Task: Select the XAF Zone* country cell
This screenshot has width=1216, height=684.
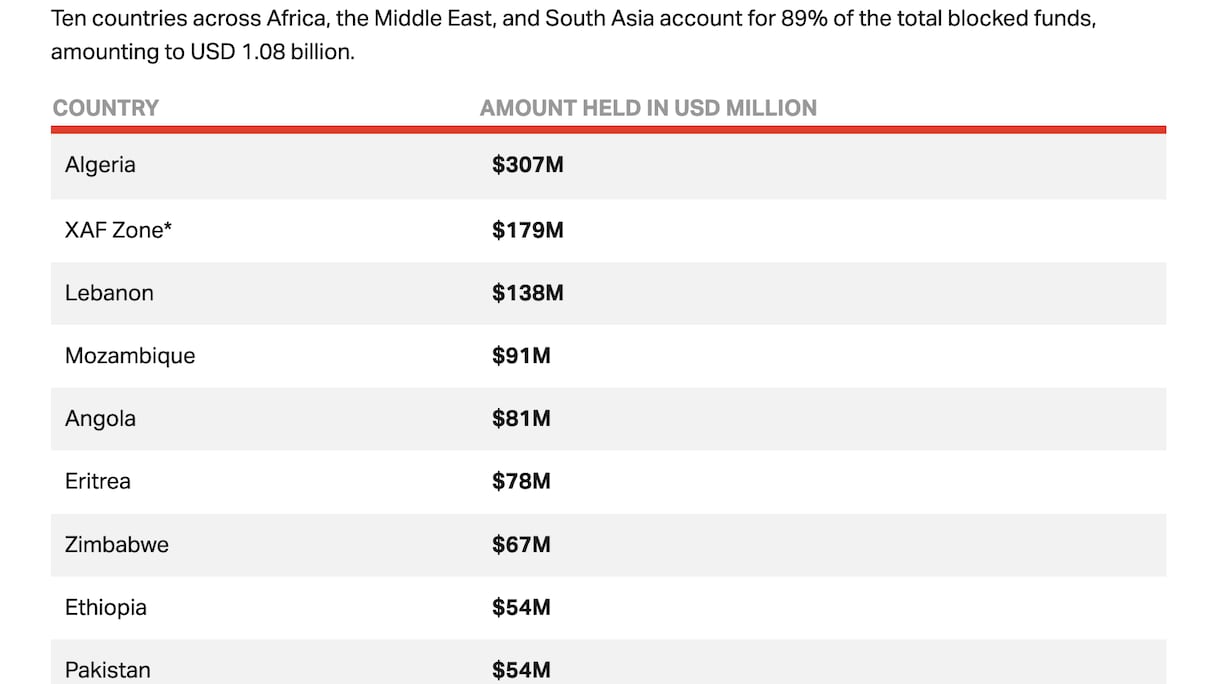Action: pyautogui.click(x=118, y=230)
